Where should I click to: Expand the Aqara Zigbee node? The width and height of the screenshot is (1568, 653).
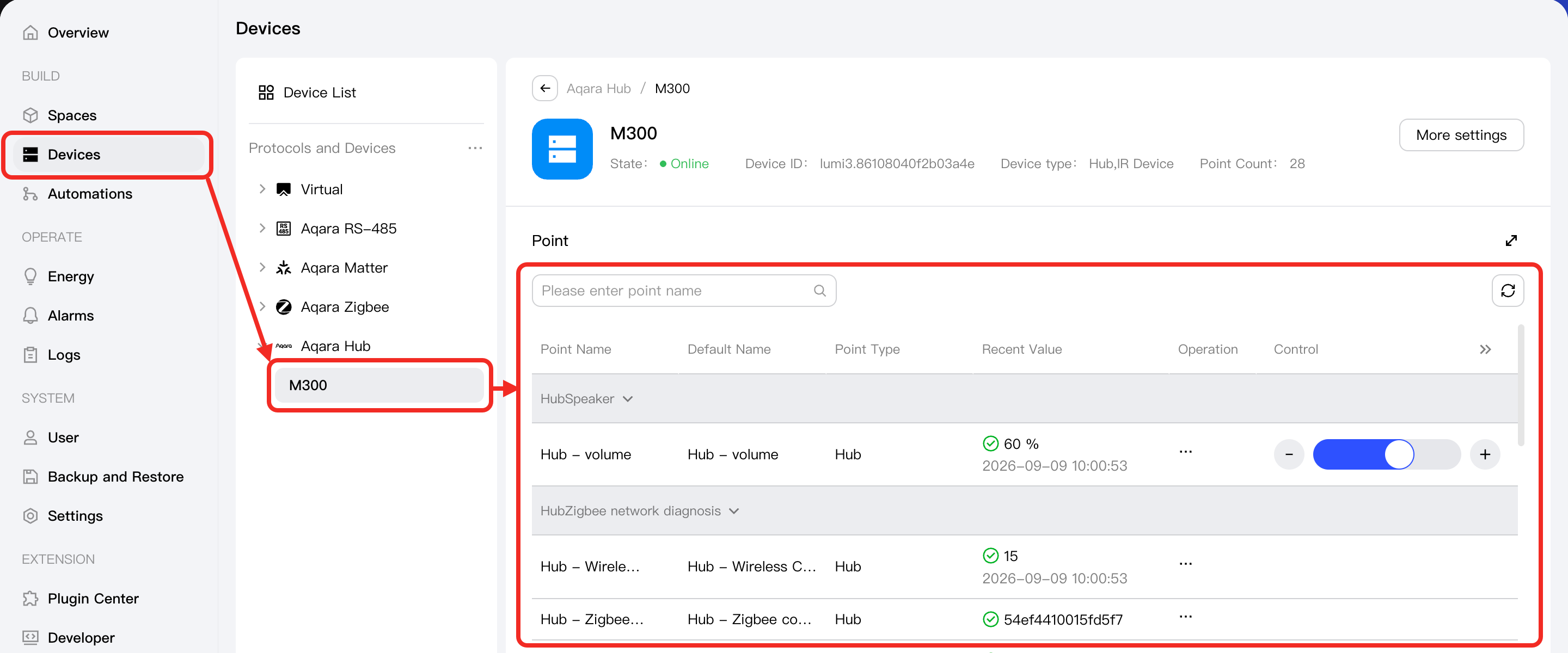[x=262, y=307]
